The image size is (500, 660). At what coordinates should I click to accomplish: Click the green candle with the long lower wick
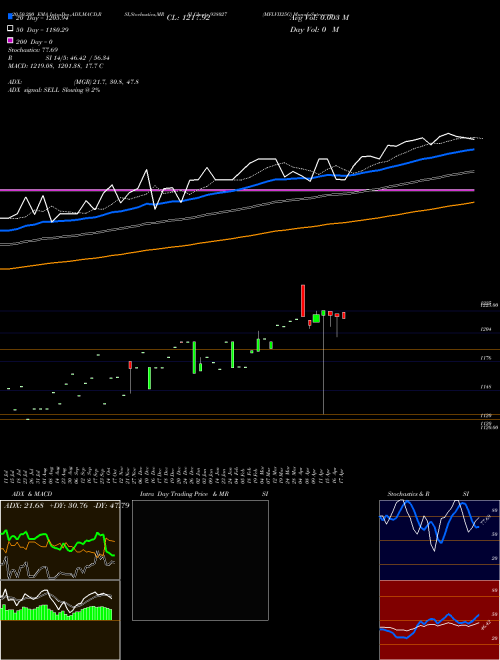coord(323,313)
